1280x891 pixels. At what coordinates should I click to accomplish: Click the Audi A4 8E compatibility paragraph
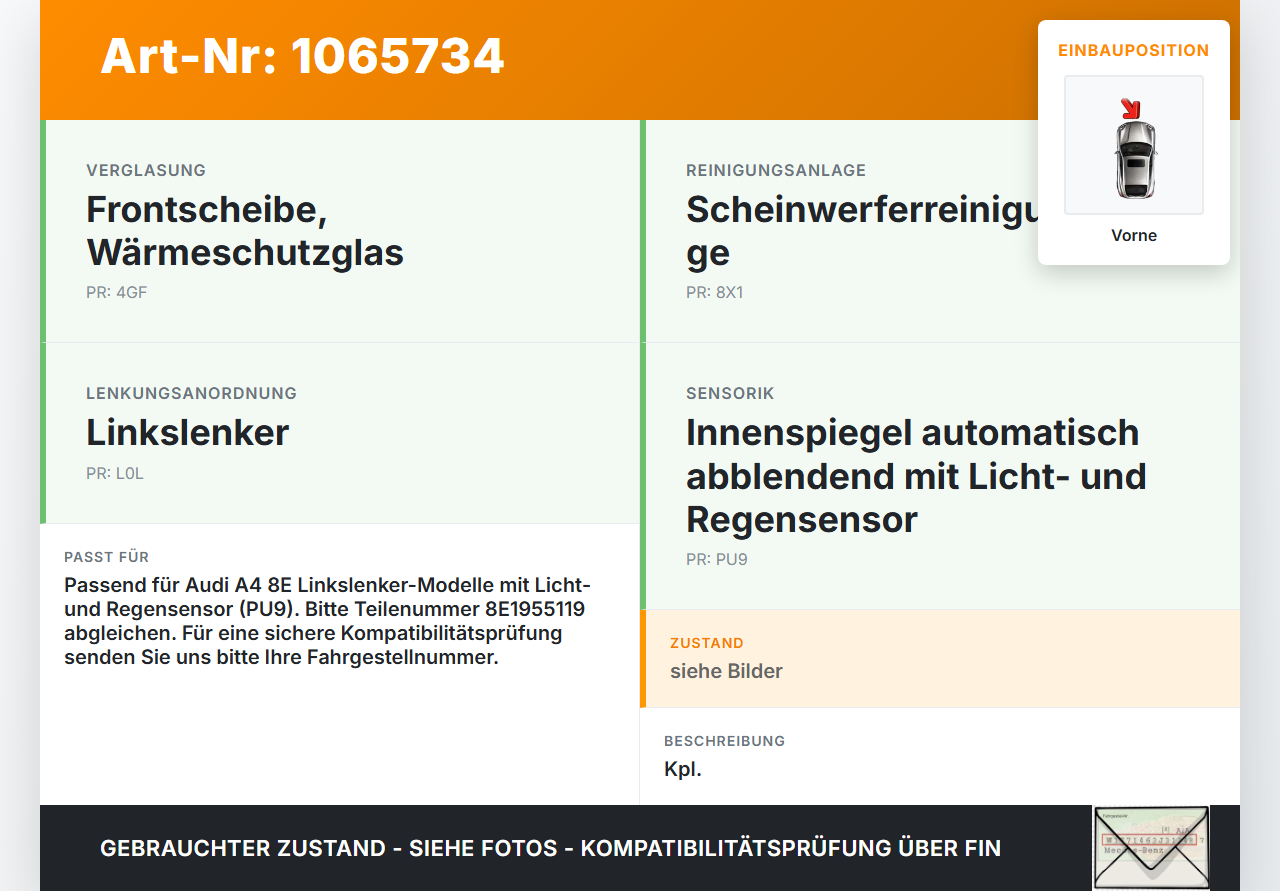328,621
